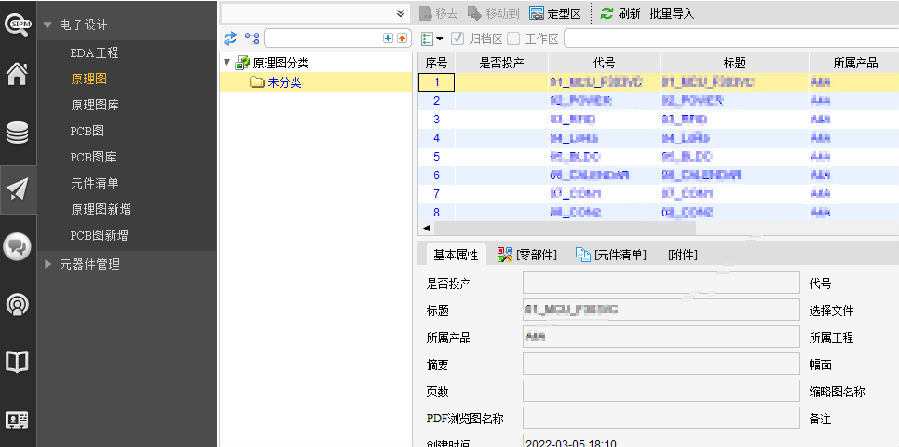899x447 pixels.
Task: Select the paper plane sidebar icon
Action: click(x=18, y=190)
